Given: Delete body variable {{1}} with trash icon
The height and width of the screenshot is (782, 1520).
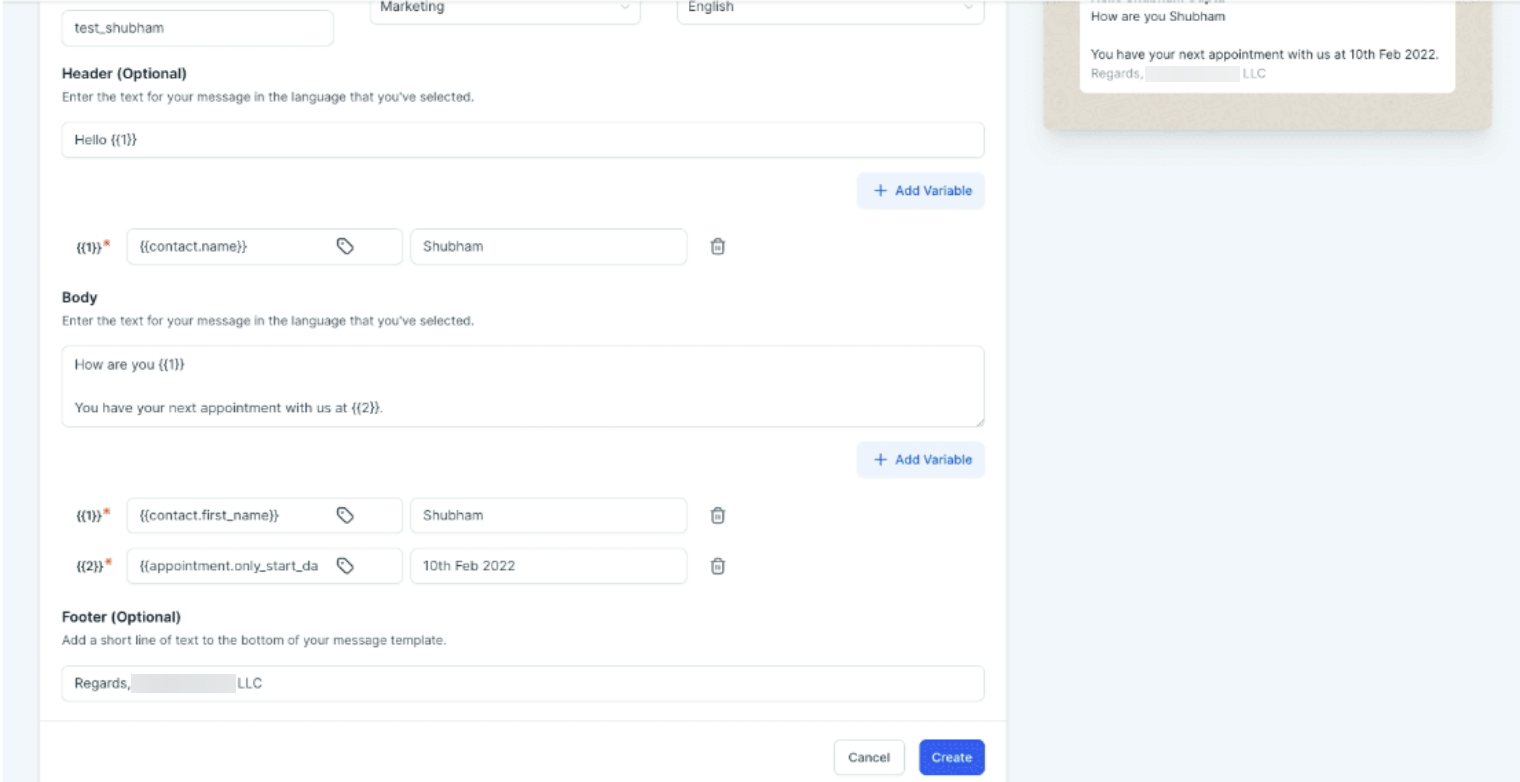Looking at the screenshot, I should coord(717,515).
